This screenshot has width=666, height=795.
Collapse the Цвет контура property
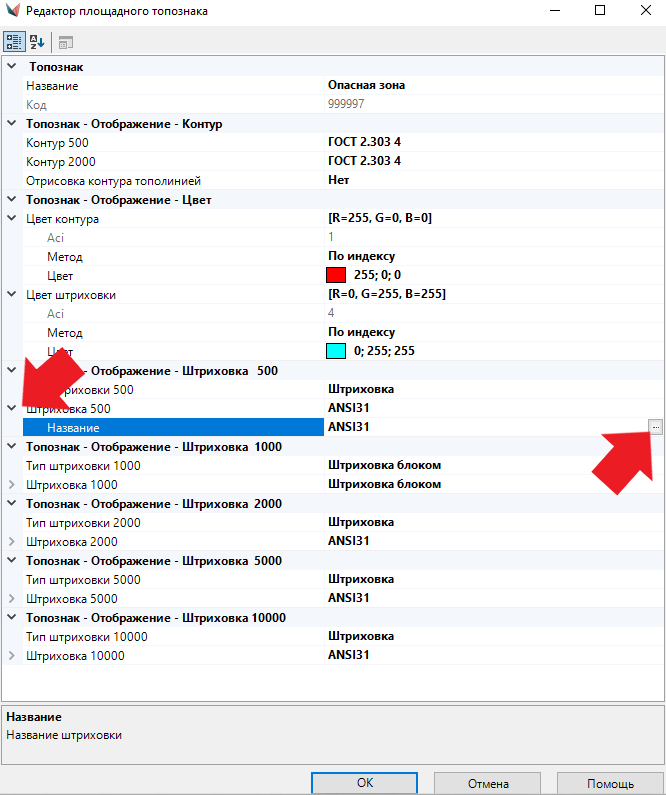12,218
